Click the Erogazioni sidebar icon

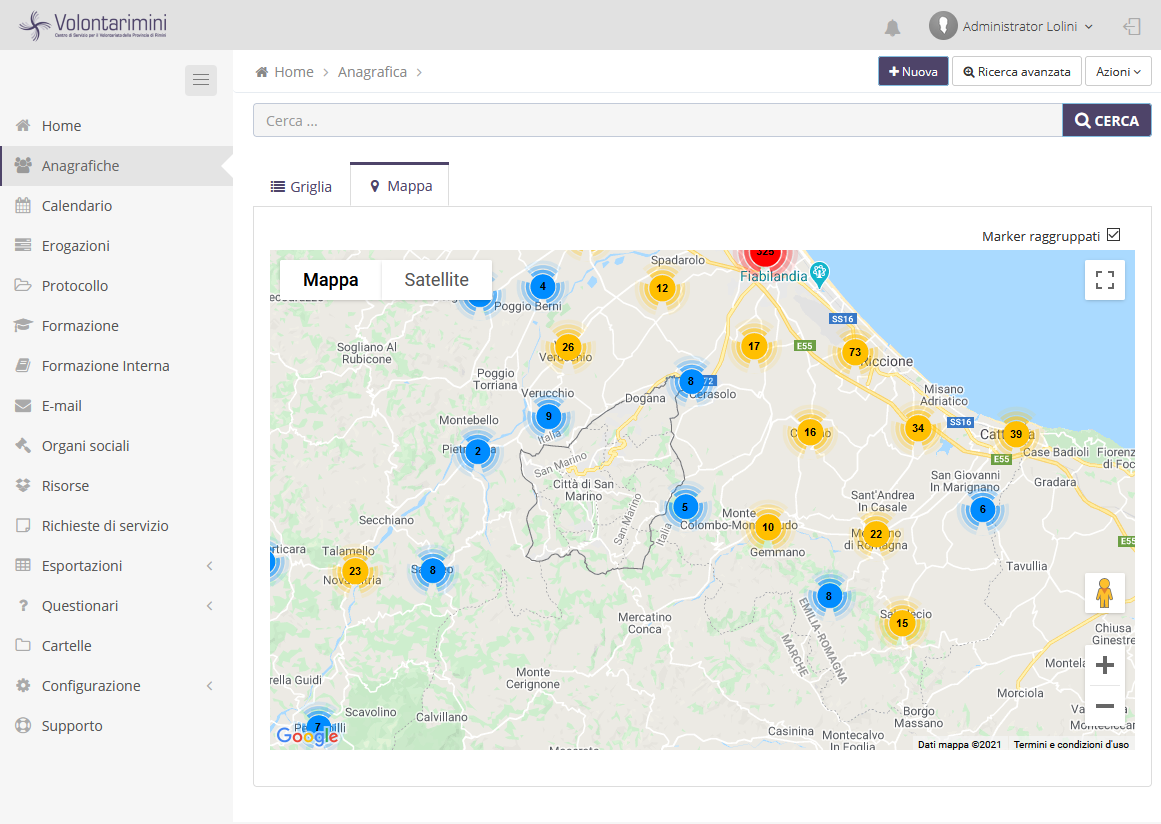point(23,245)
